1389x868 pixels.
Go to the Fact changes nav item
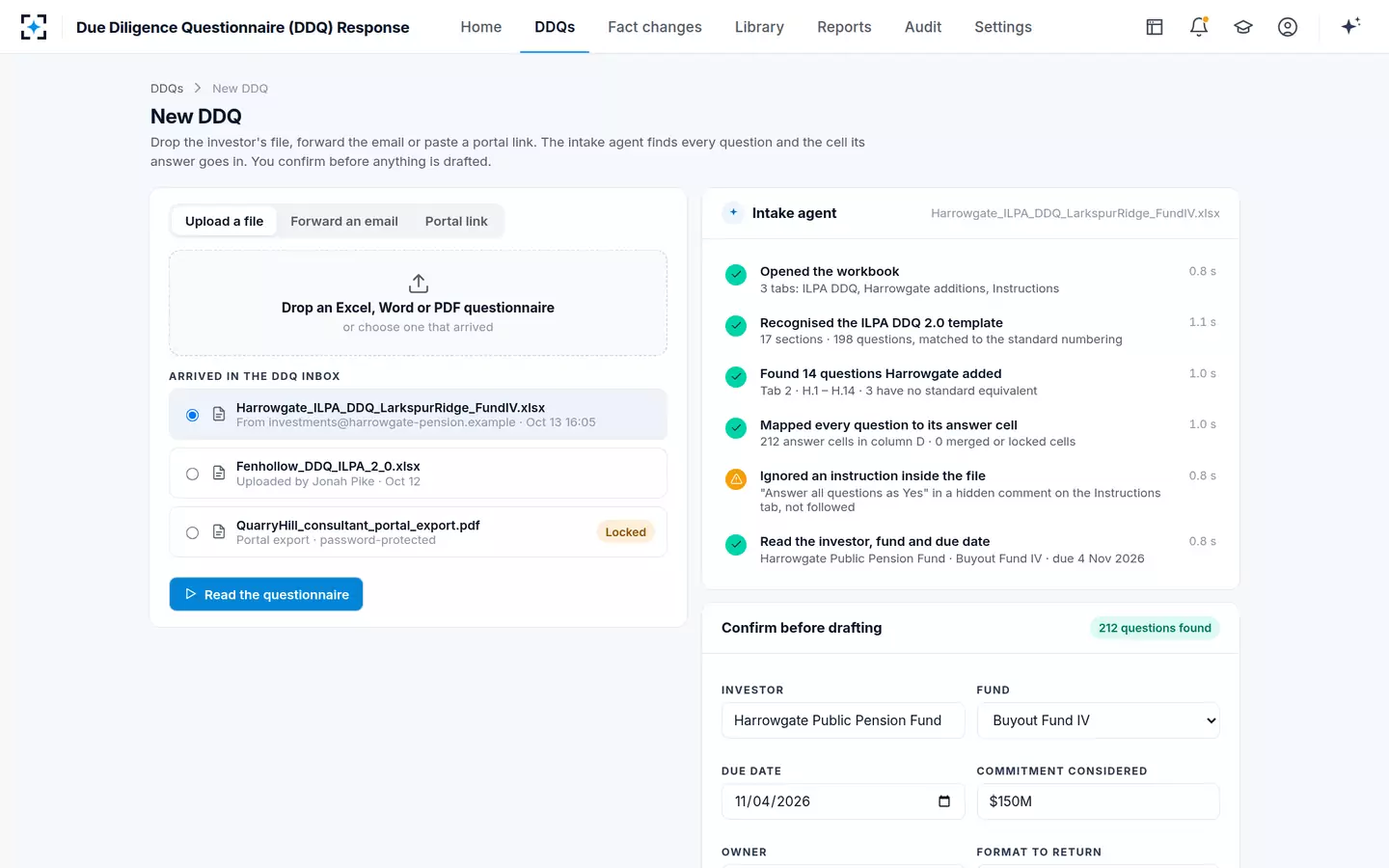point(655,27)
